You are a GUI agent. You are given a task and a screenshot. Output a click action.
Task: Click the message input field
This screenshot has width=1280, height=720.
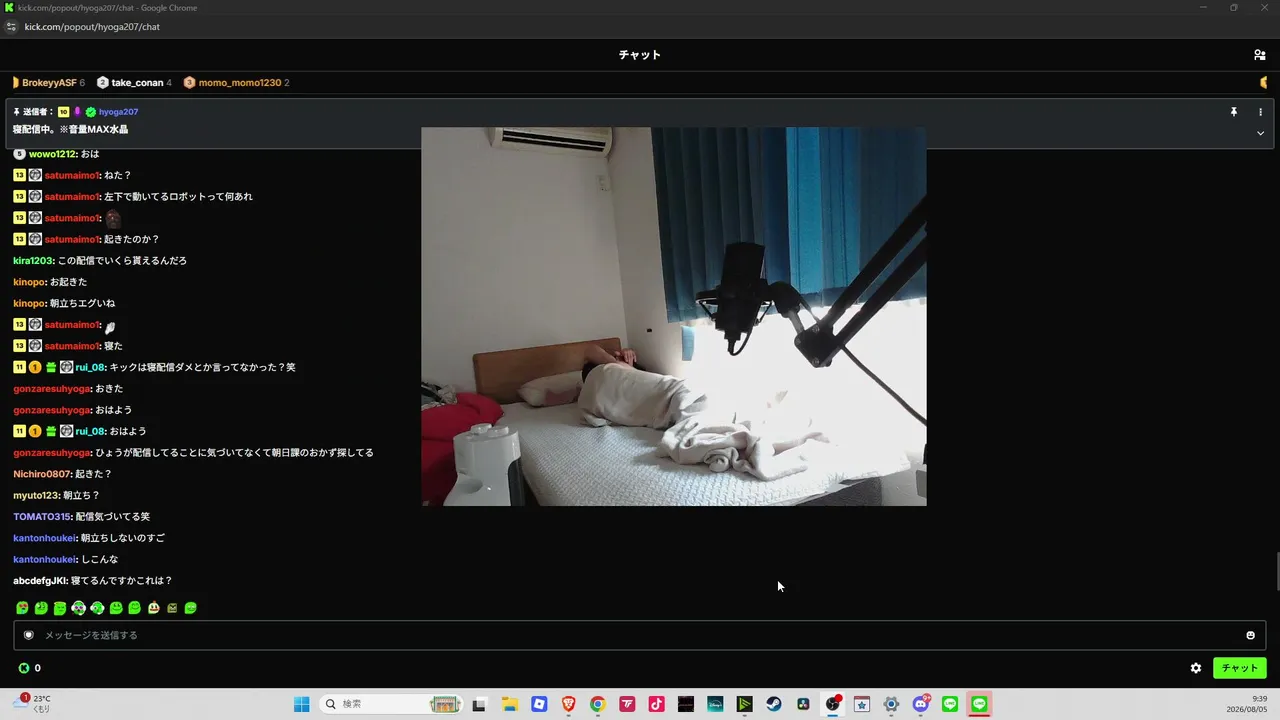(x=640, y=635)
